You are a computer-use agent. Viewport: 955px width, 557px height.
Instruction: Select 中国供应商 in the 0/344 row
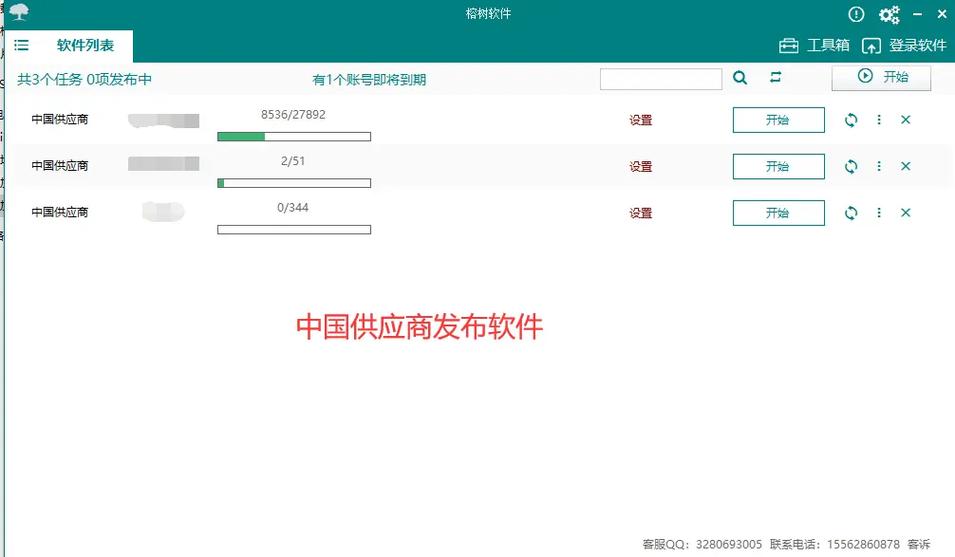[60, 212]
